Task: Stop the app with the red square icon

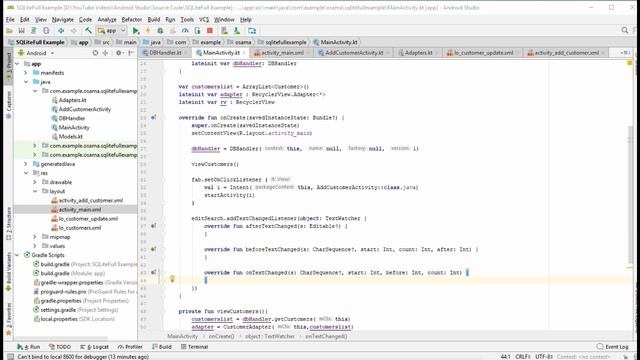Action: (x=210, y=31)
